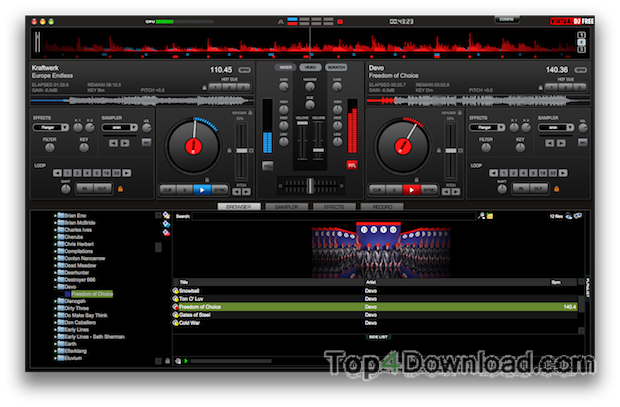Viewport: 620px width, 407px height.
Task: Click the SYNC button on the right deck
Action: coord(429,190)
